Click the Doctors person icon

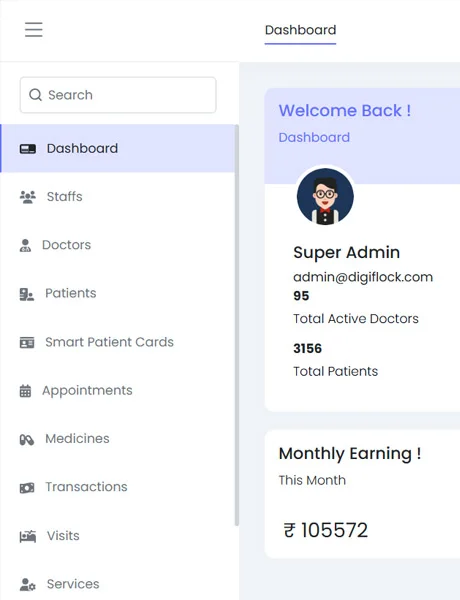point(25,245)
